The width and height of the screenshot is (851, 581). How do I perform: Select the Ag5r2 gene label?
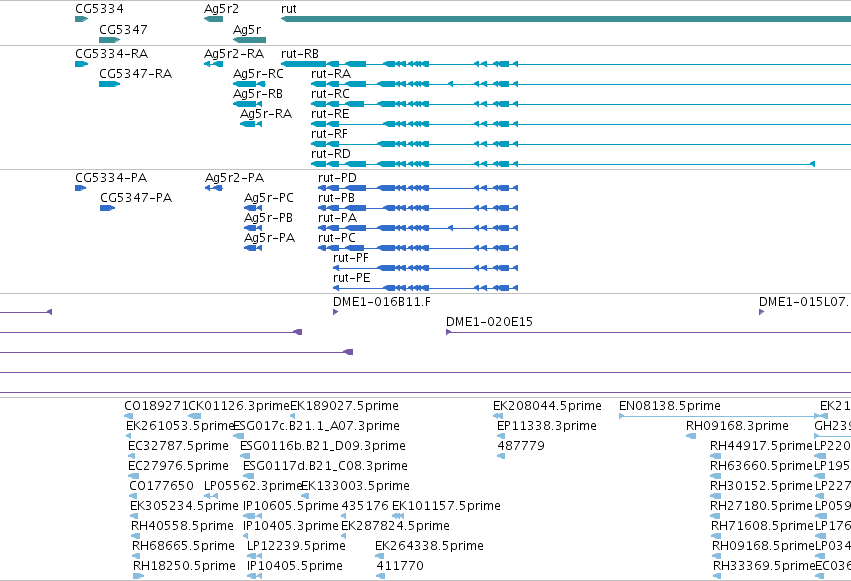point(221,9)
